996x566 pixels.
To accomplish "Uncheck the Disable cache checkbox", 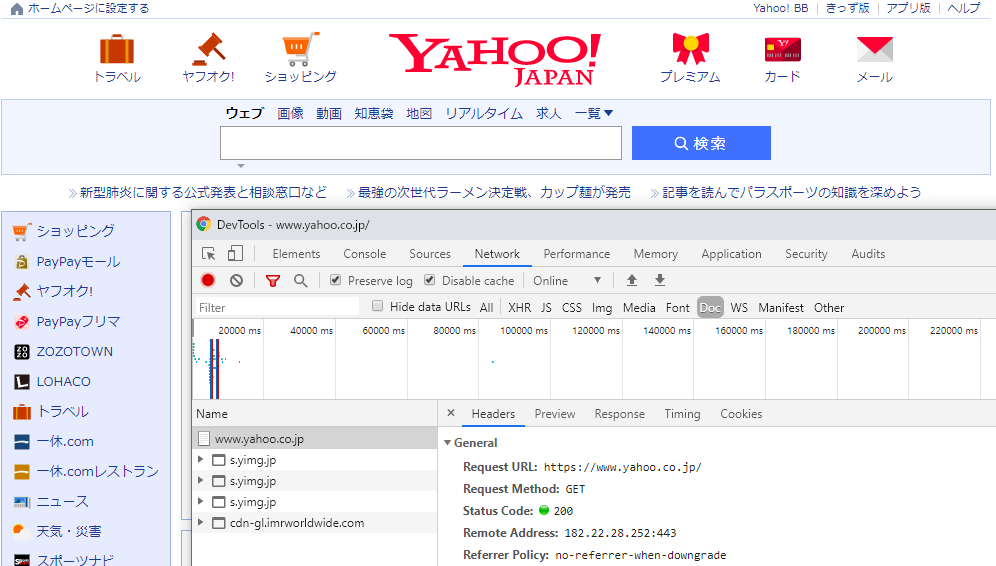I will [430, 281].
